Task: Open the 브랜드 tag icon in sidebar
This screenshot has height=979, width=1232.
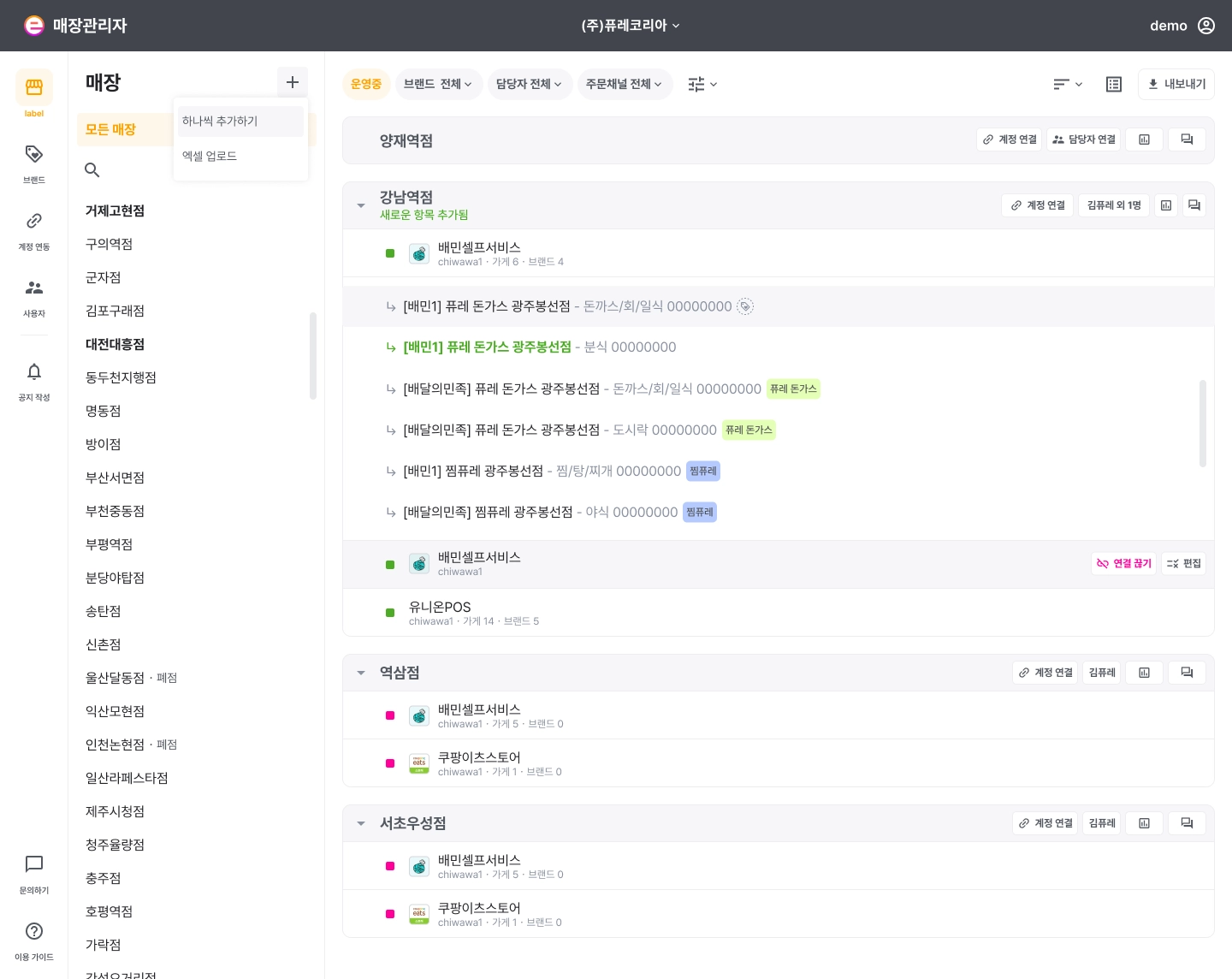Action: [x=34, y=154]
